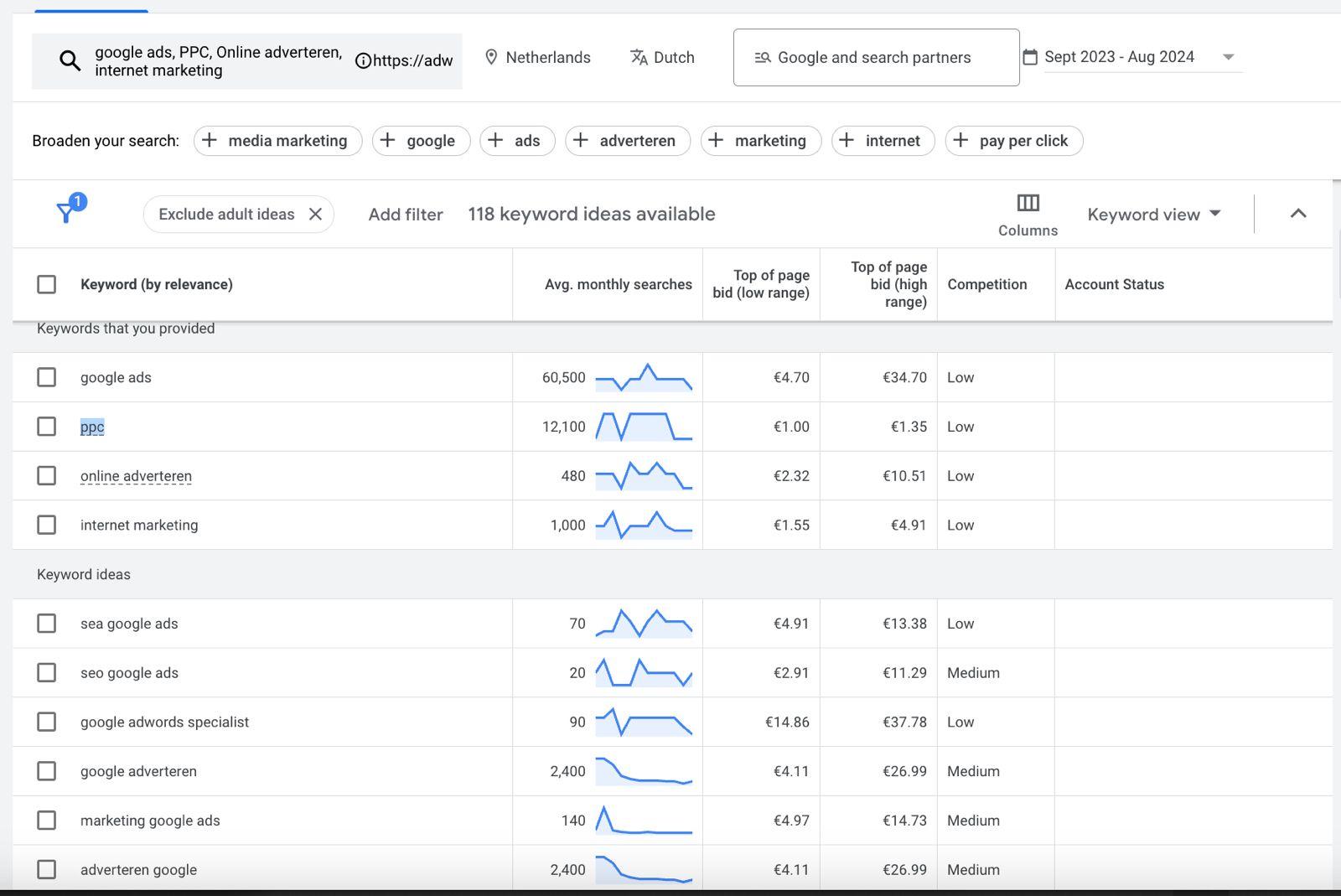Collapse the filter bar with the chevron

(1298, 213)
